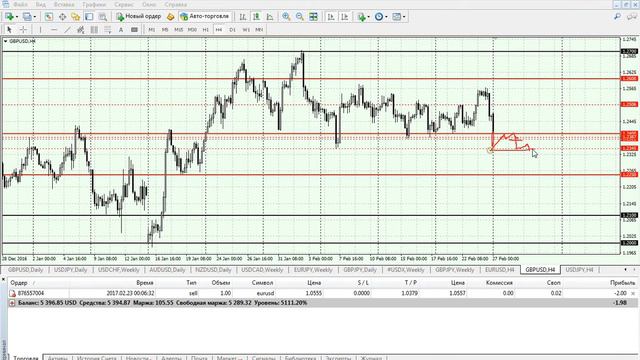Open the Сервис menu
This screenshot has height=360, width=640.
click(x=124, y=4)
